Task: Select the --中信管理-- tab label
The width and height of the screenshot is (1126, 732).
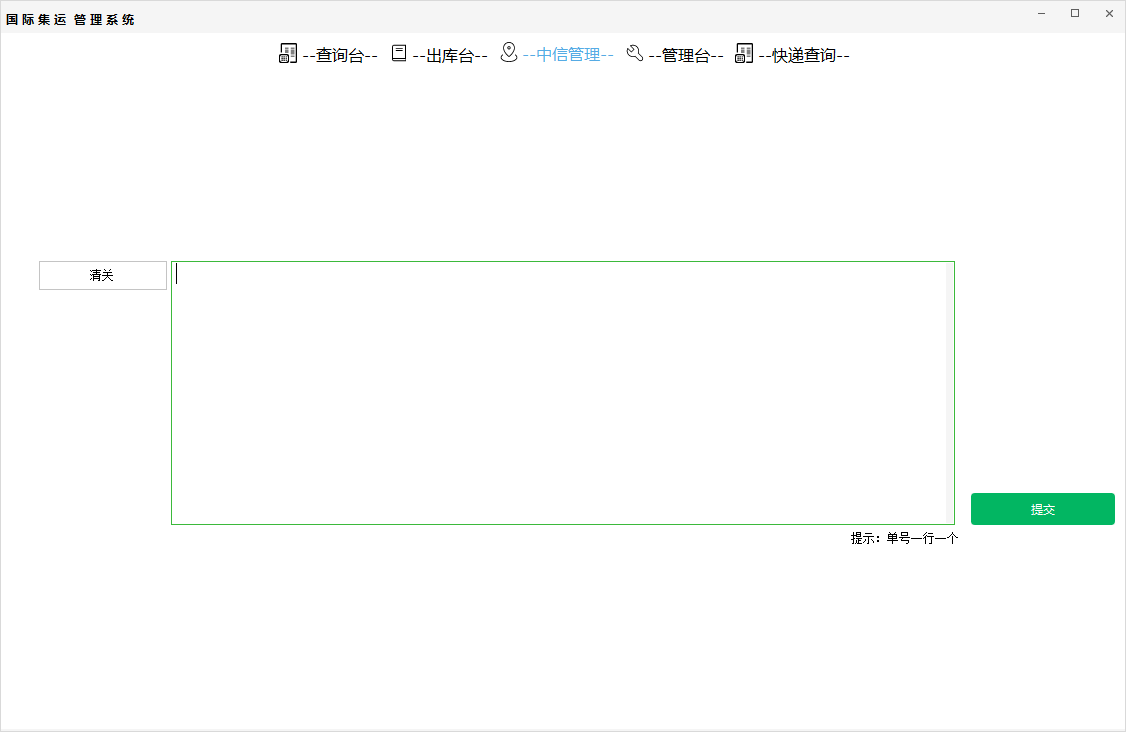Action: [x=568, y=55]
